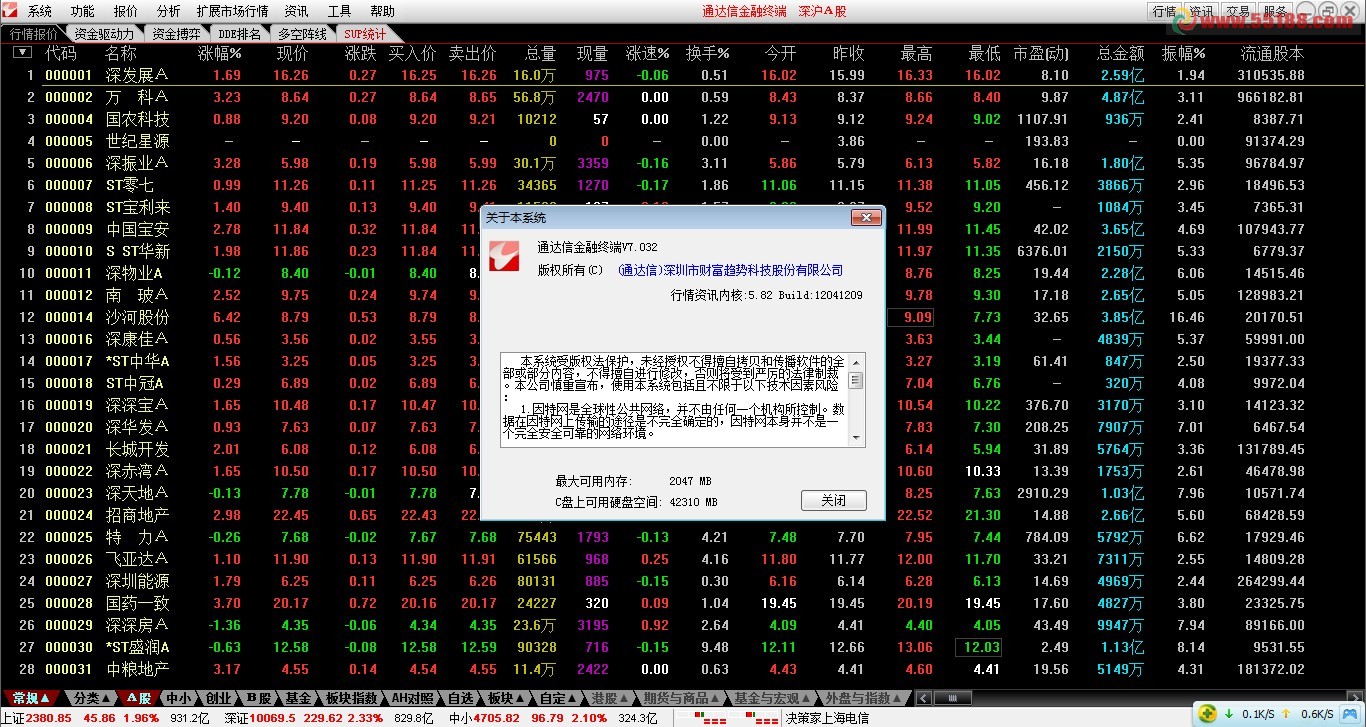Viewport: 1366px width, 727px height.
Task: Open the 工具 menu
Action: (x=340, y=11)
